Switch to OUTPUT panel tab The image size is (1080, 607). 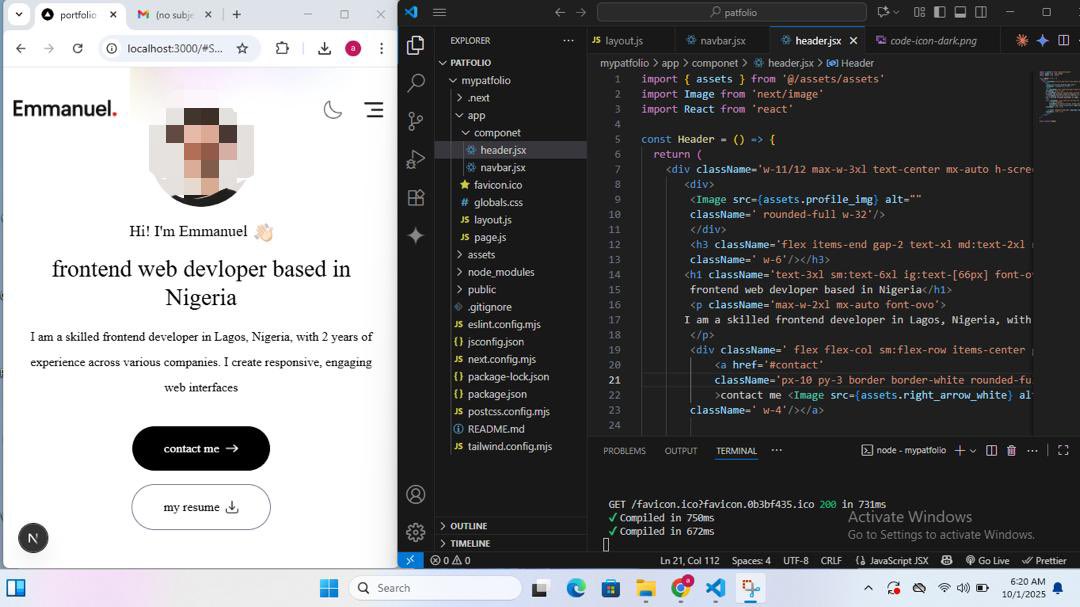click(681, 451)
